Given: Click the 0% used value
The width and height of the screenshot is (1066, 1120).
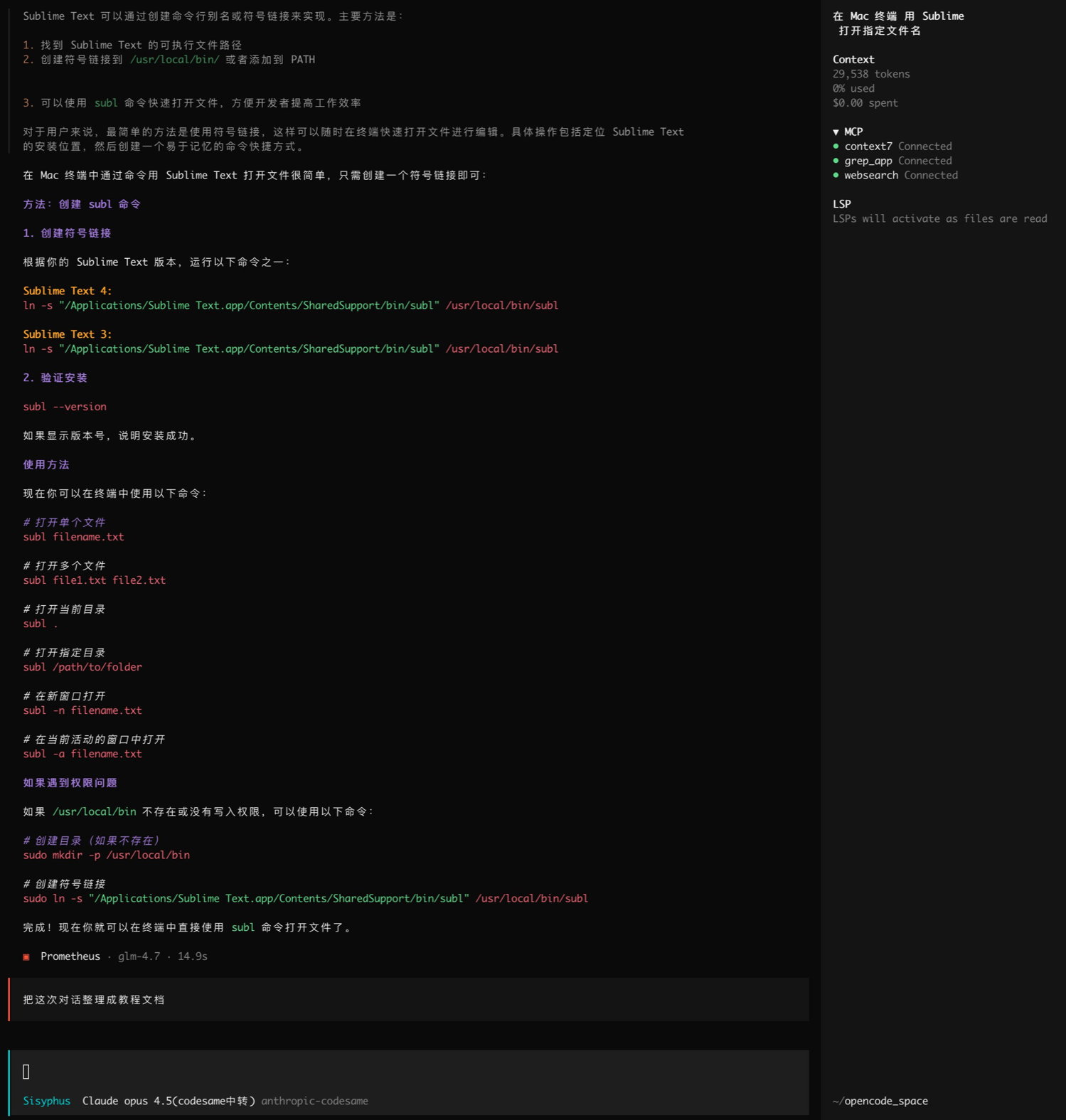Looking at the screenshot, I should click(x=853, y=88).
